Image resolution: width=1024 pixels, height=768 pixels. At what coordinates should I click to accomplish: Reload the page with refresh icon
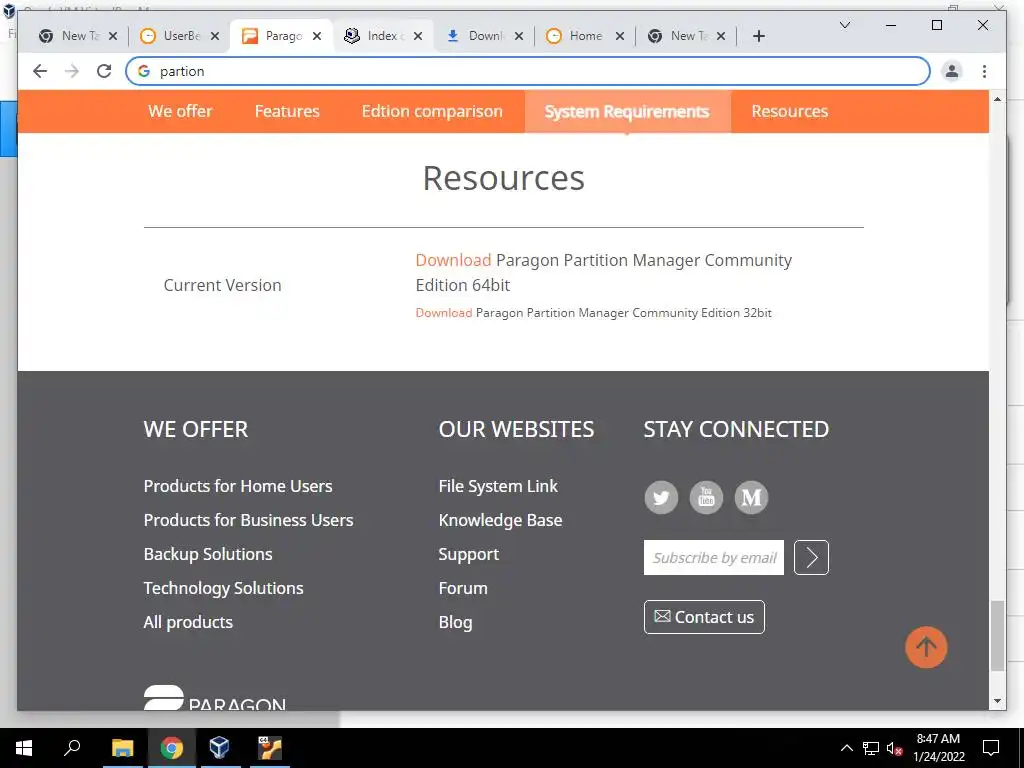point(104,71)
